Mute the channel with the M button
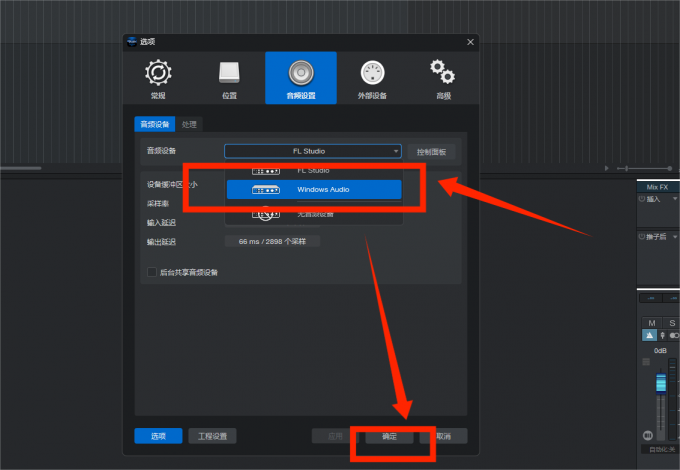The height and width of the screenshot is (470, 680). [x=652, y=323]
